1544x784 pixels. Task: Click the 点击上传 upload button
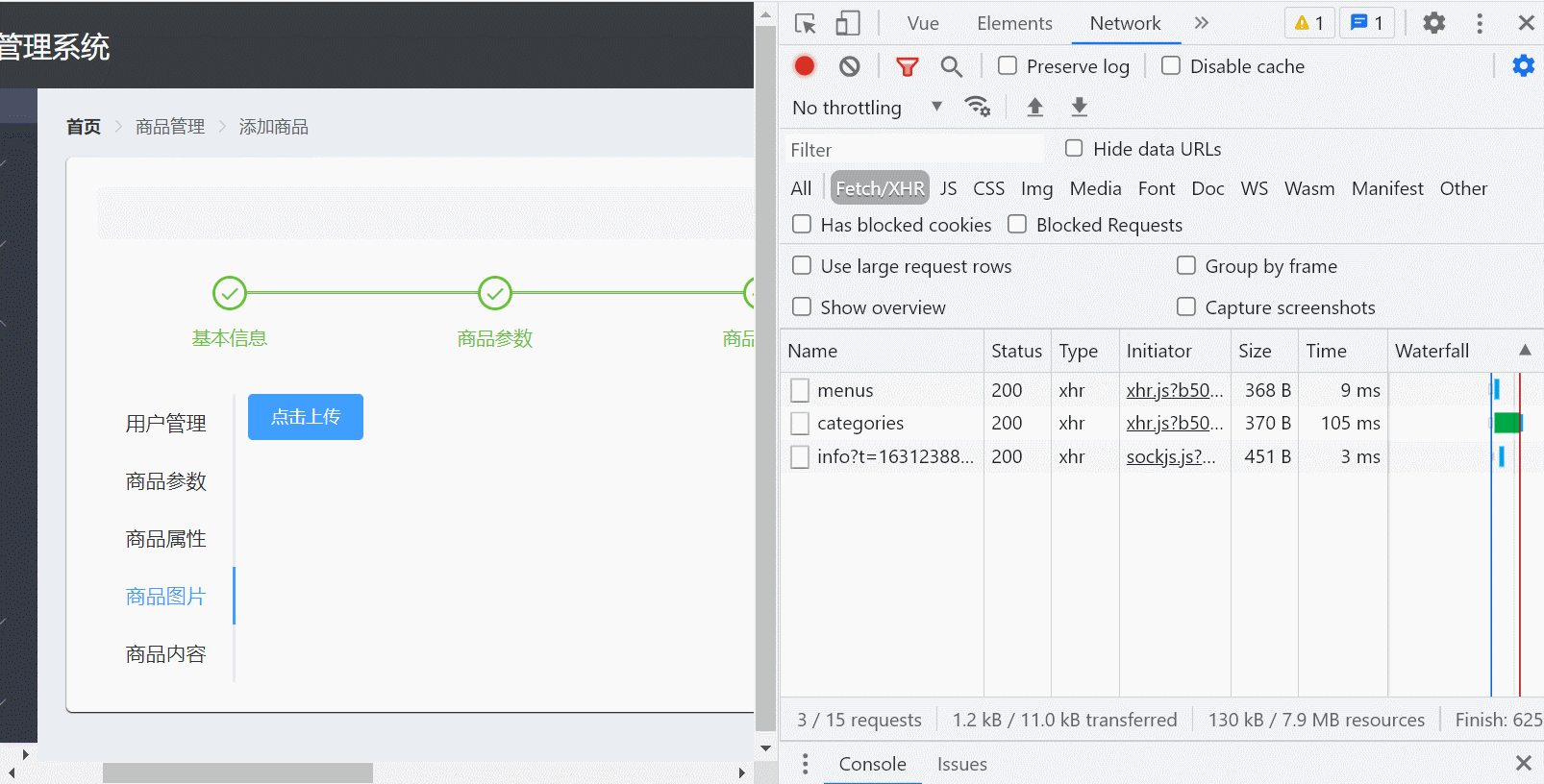pyautogui.click(x=306, y=417)
